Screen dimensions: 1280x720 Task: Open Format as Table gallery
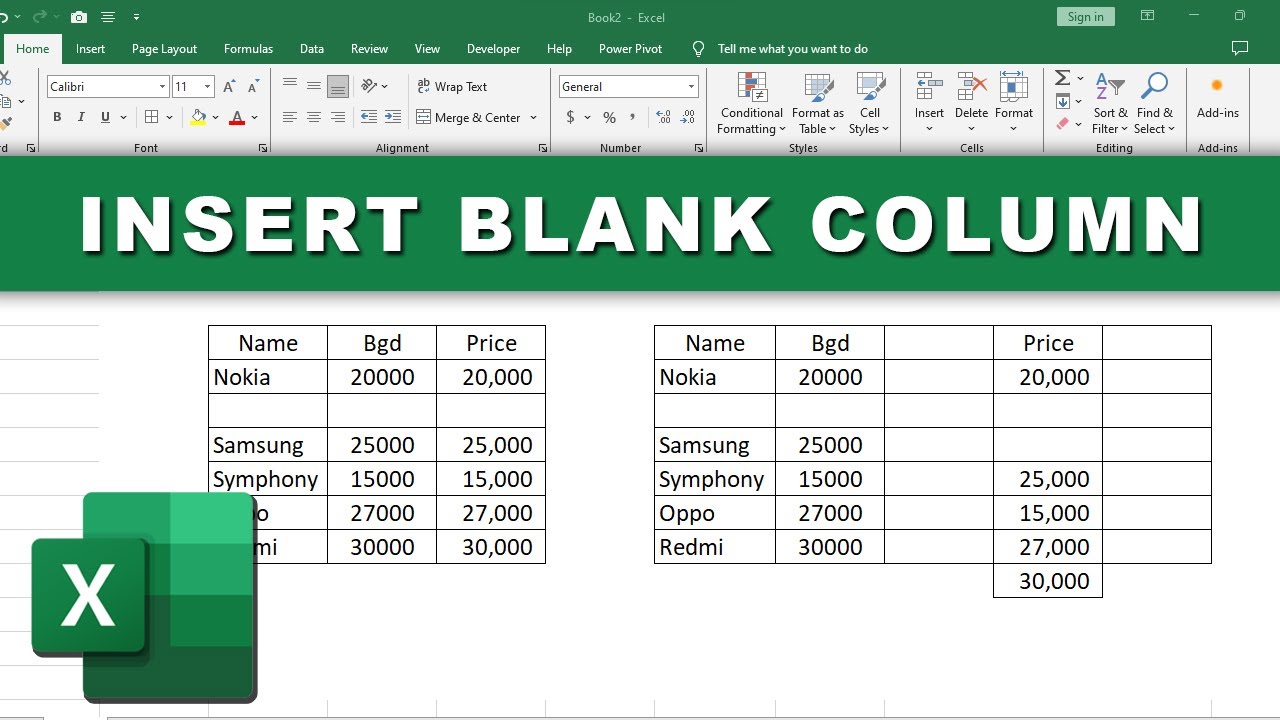818,103
